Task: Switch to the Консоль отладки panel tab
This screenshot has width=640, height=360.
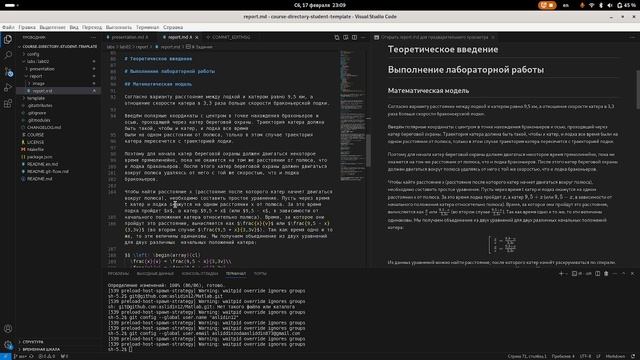Action: 200,273
